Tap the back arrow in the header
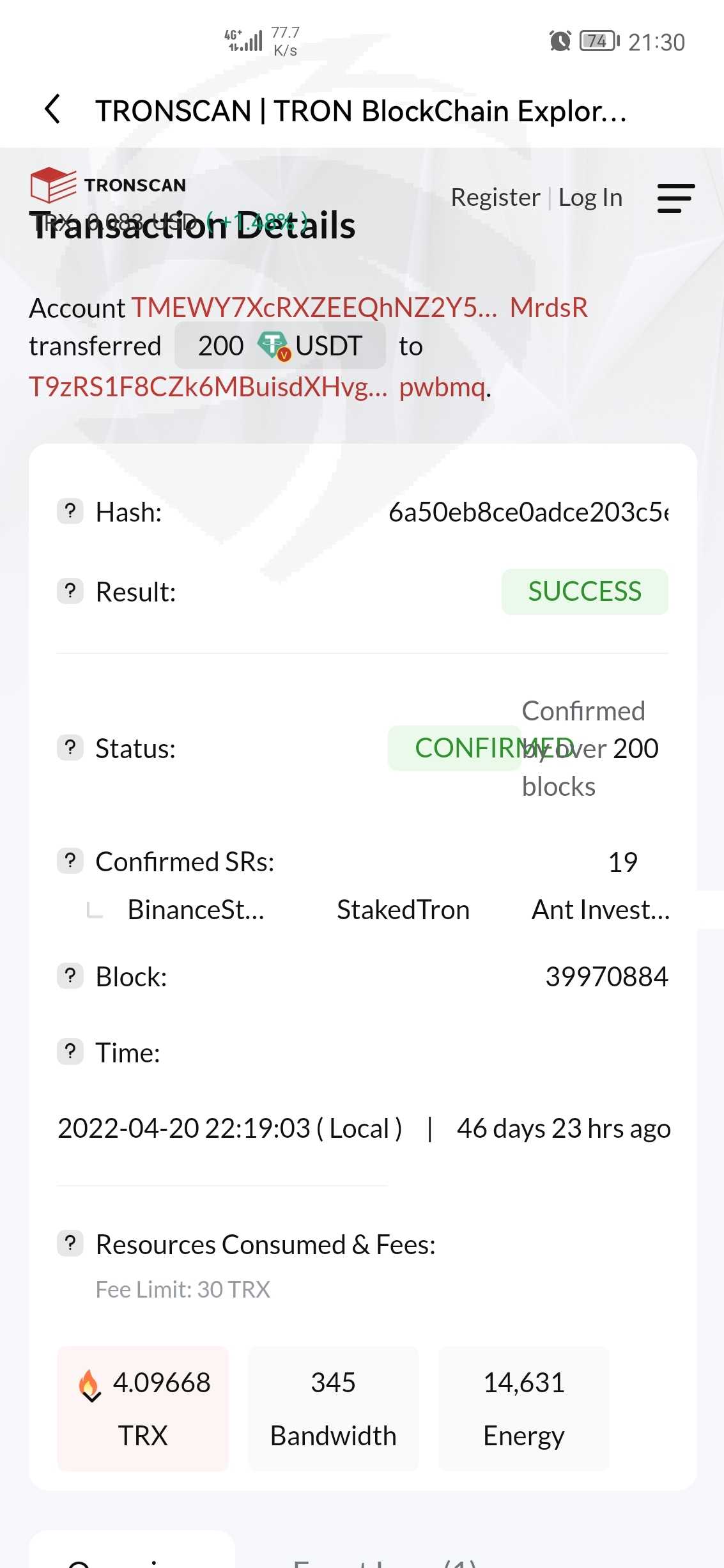Screen dimensions: 724x1568 (x=53, y=109)
